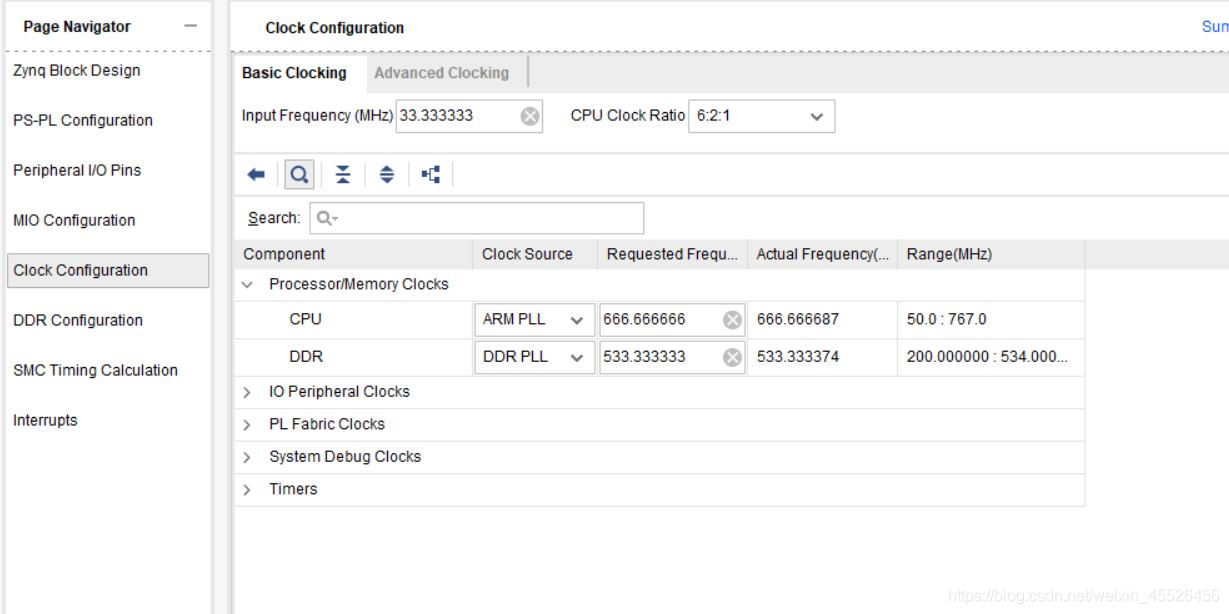Clear the CPU requested frequency value
Screen dimensions: 1229x614
coord(732,320)
